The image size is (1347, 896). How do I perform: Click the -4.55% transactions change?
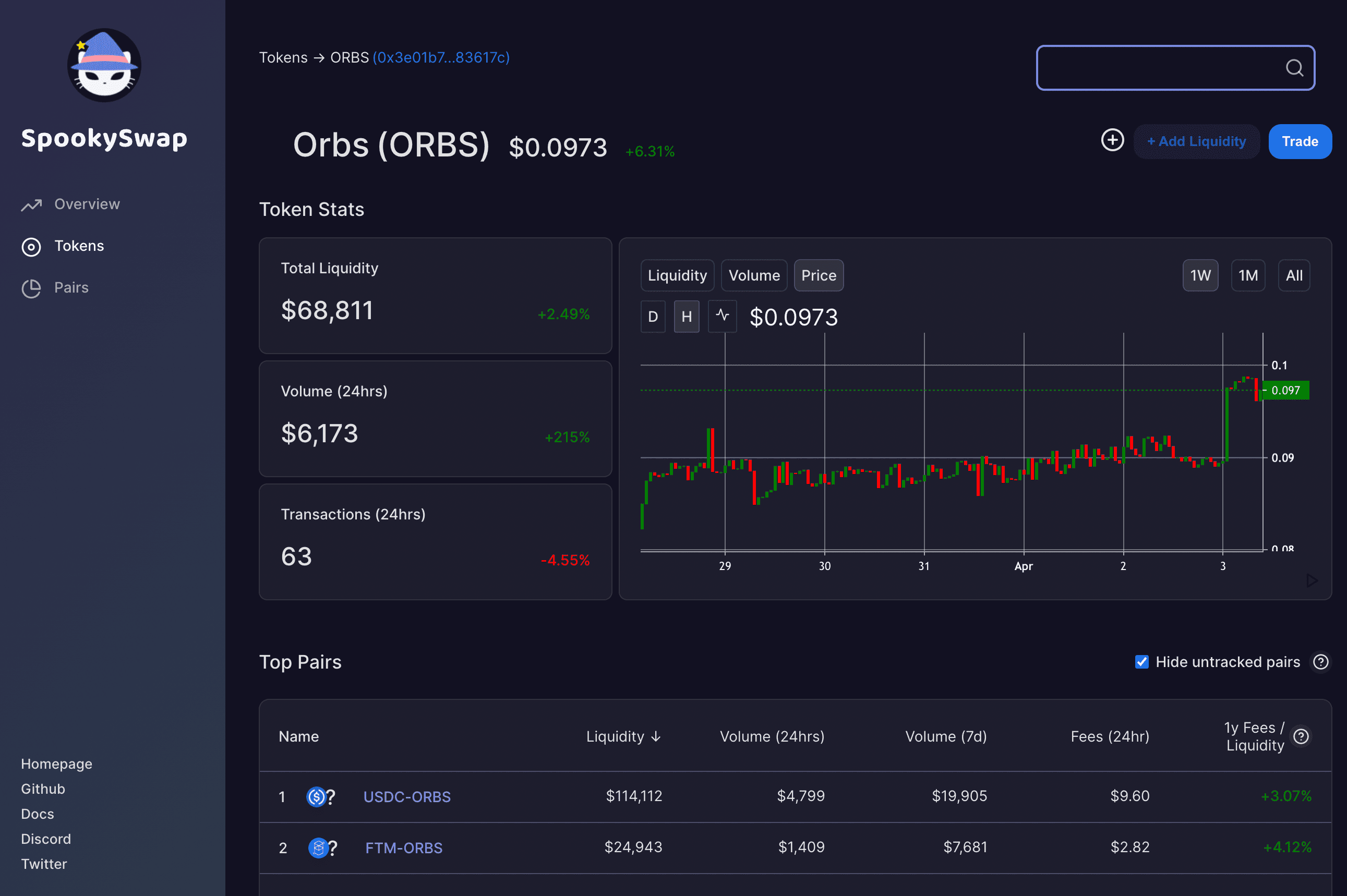pyautogui.click(x=565, y=560)
